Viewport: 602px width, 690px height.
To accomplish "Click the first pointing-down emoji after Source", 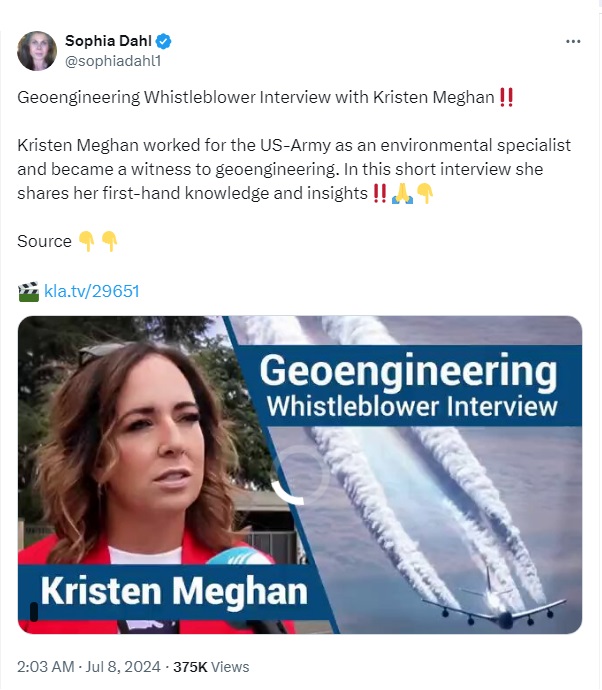I will [x=86, y=242].
